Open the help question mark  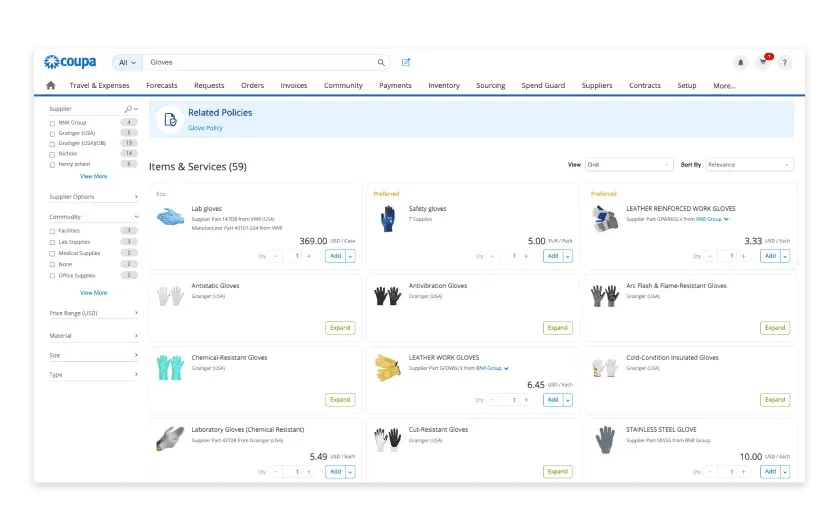785,63
